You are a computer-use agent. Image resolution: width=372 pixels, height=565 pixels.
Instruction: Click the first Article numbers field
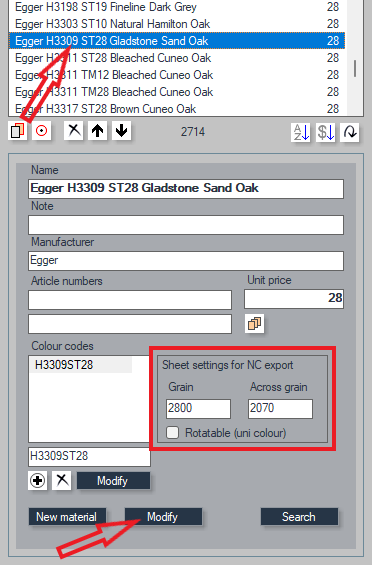130,300
